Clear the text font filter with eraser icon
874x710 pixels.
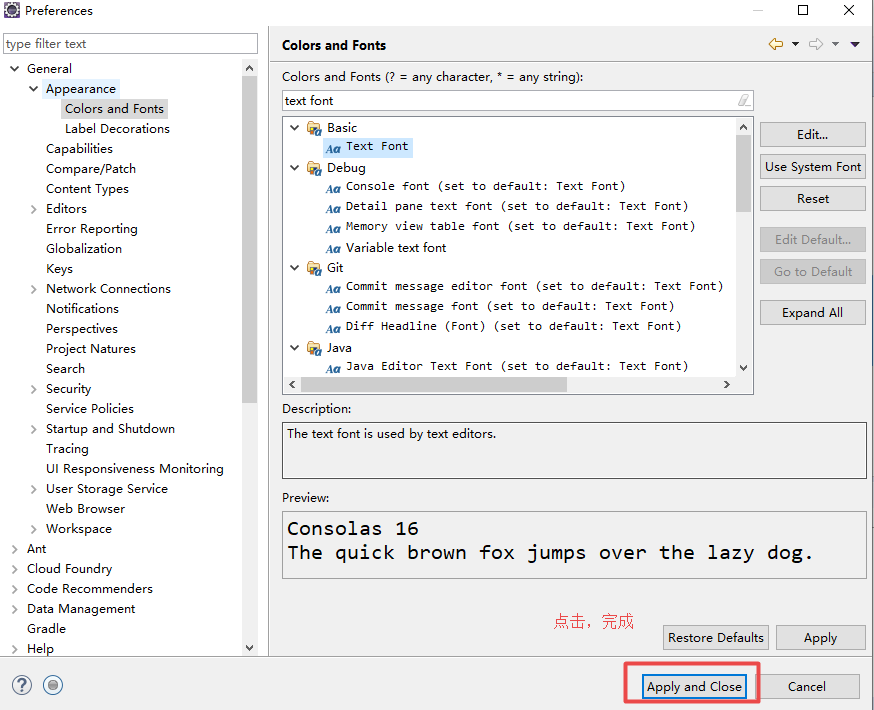[744, 100]
